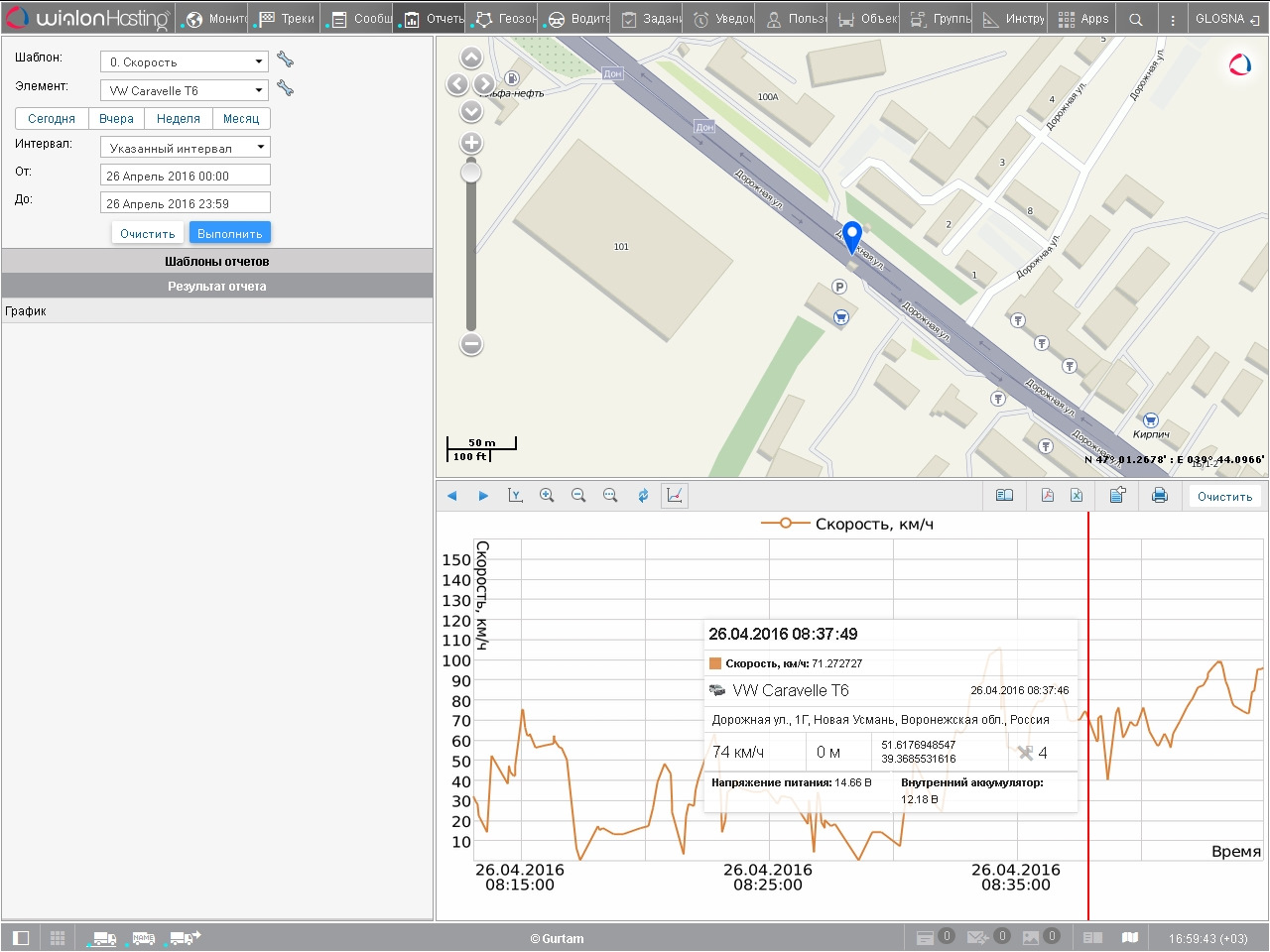1270x952 pixels.
Task: Move the chart view left
Action: tap(452, 496)
